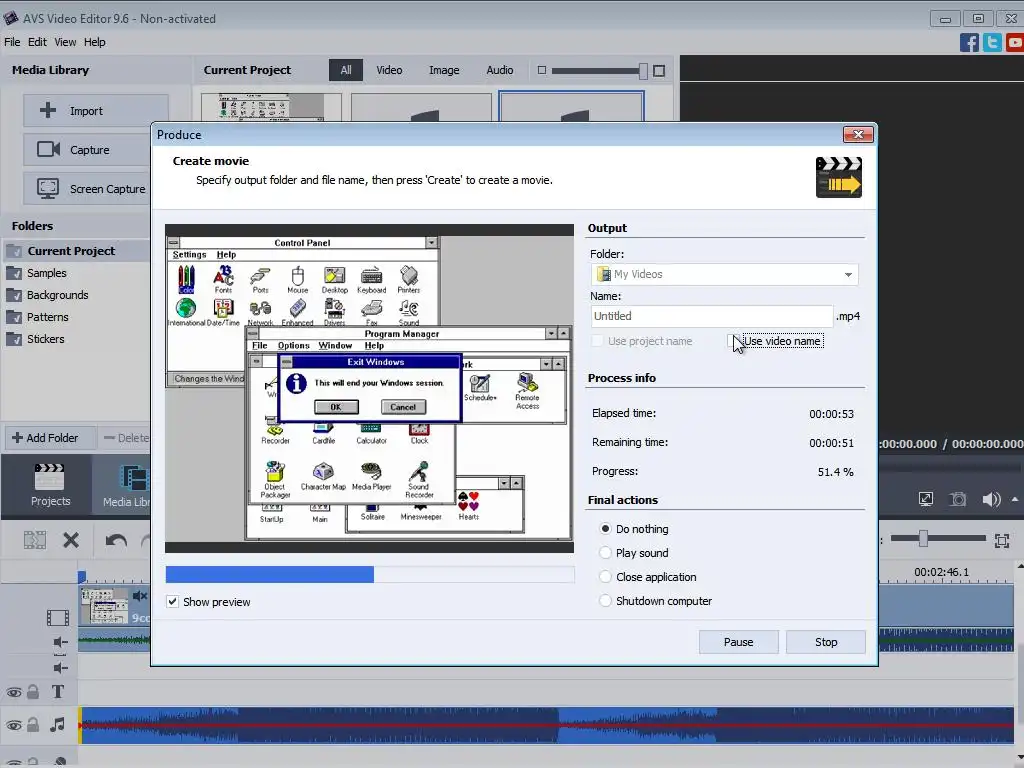This screenshot has width=1024, height=768.
Task: Click the first media thumbnail in Current Project
Action: point(271,106)
